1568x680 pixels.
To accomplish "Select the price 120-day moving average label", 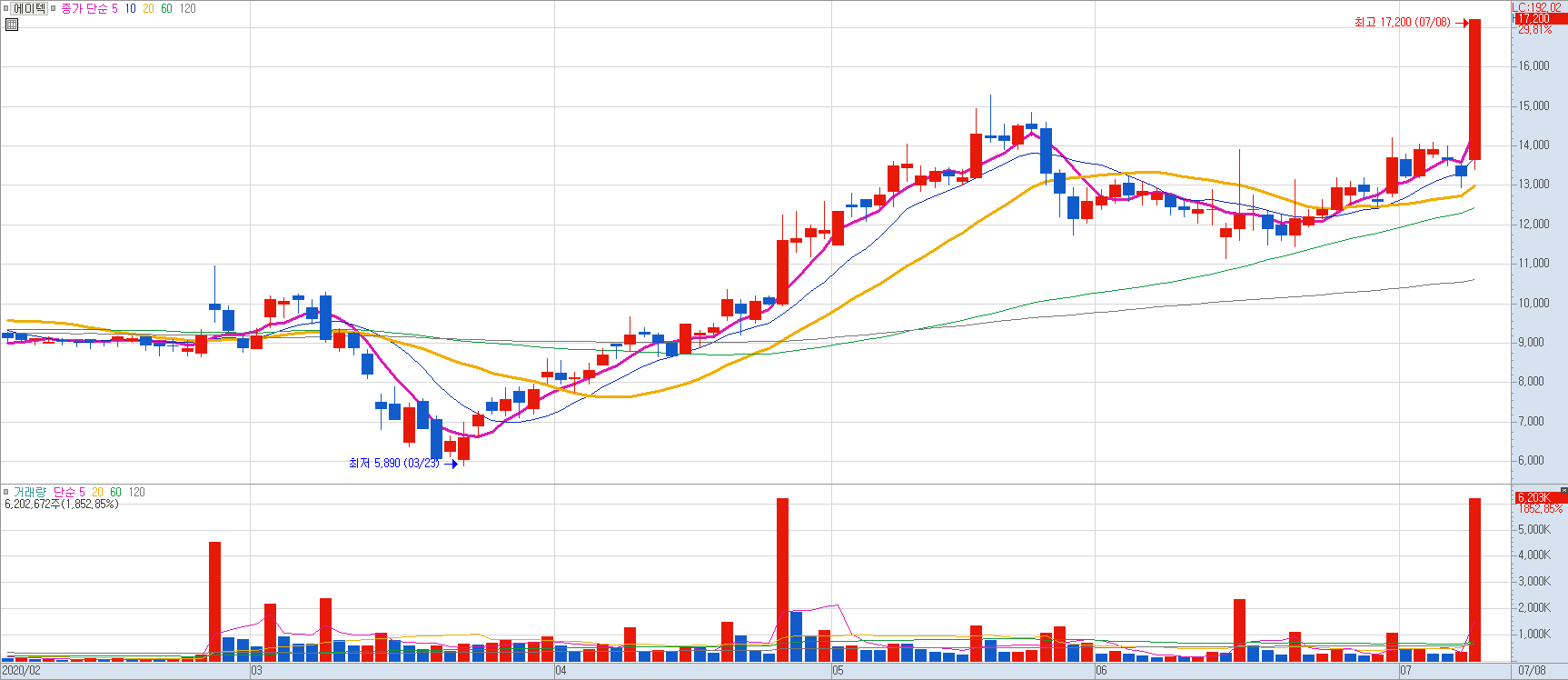I will click(x=187, y=8).
